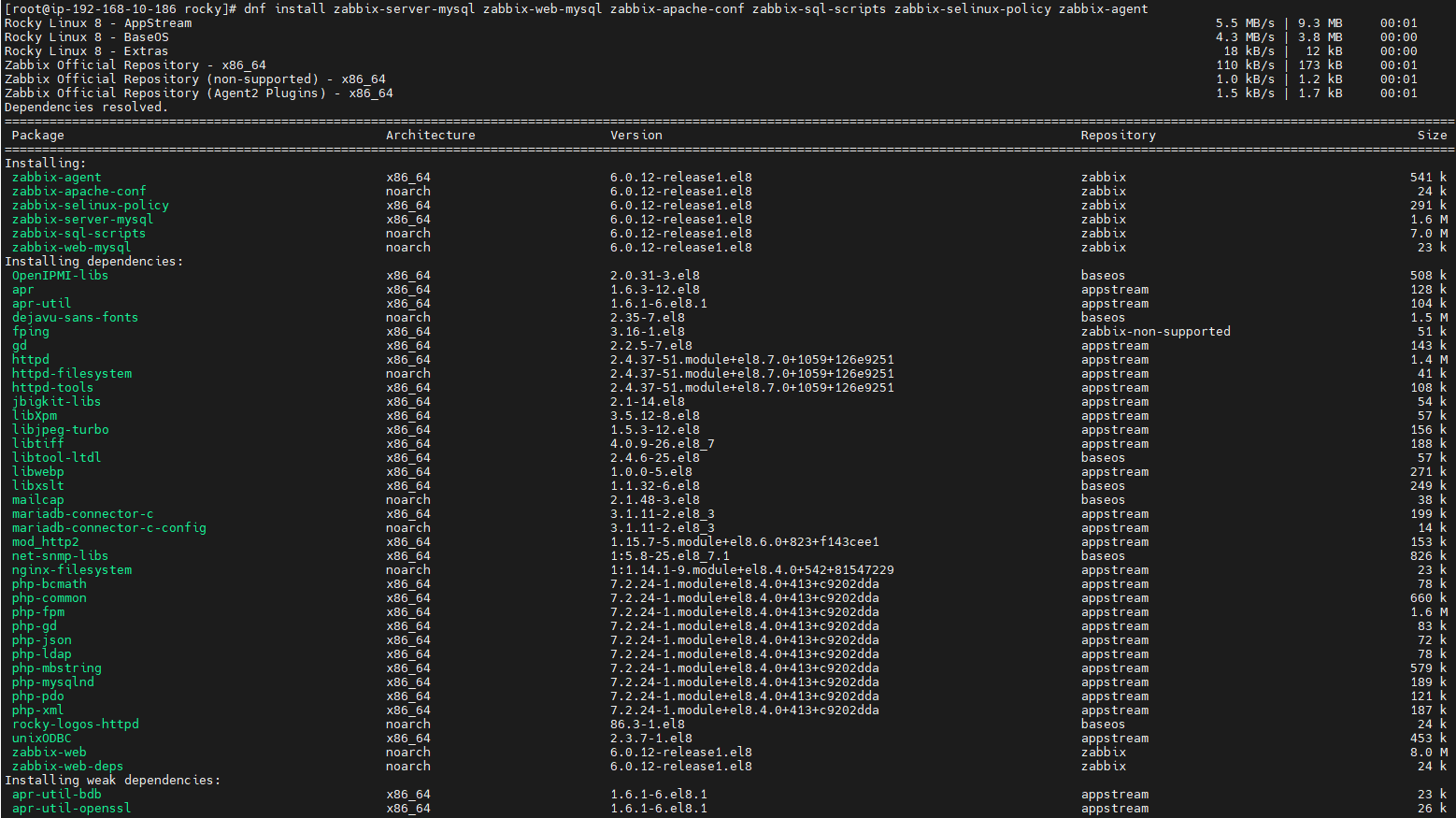Select the OpenIPMI-libs dependency name
The image size is (1456, 818).
[60, 275]
